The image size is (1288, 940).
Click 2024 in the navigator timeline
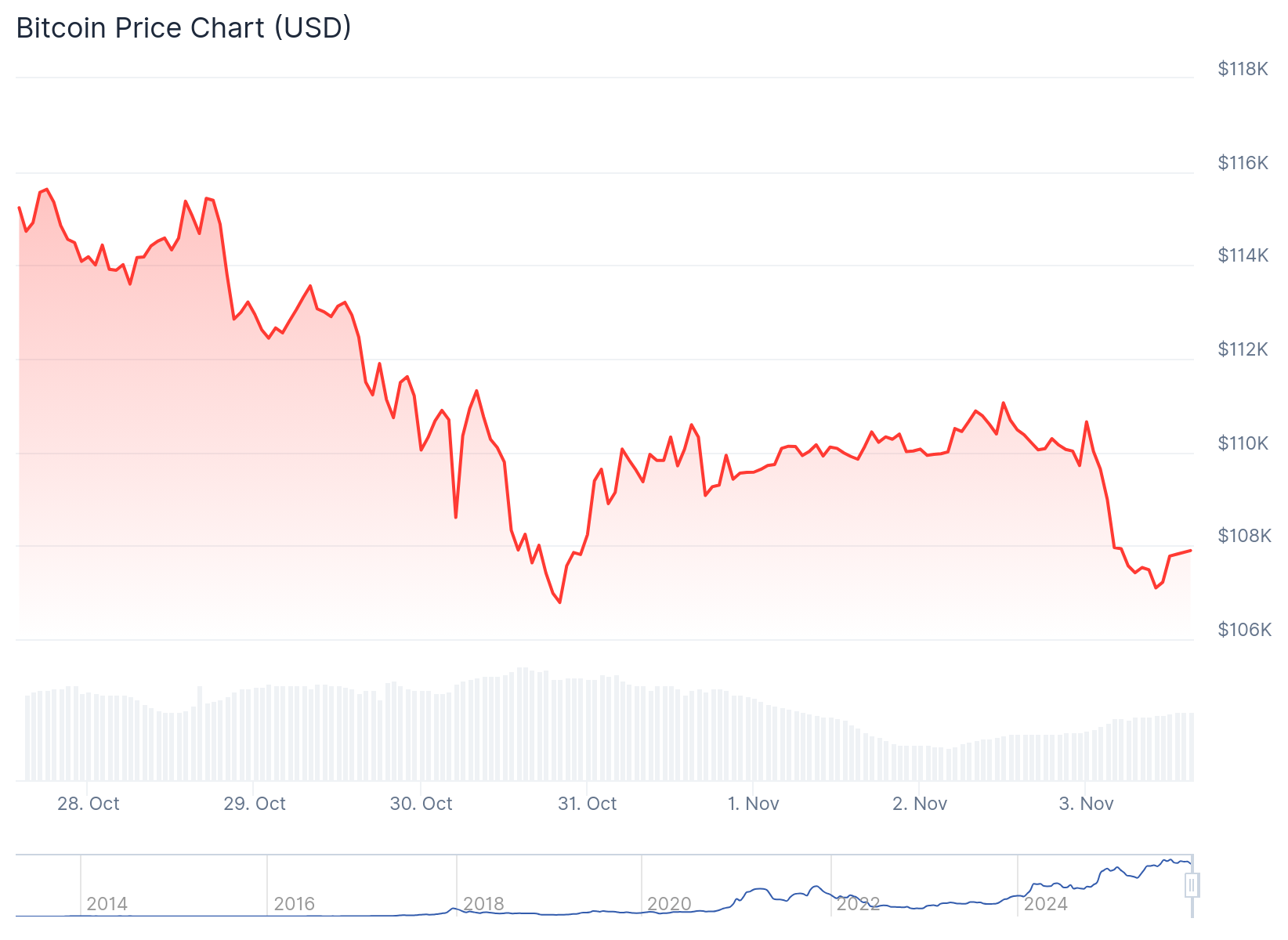[1046, 904]
